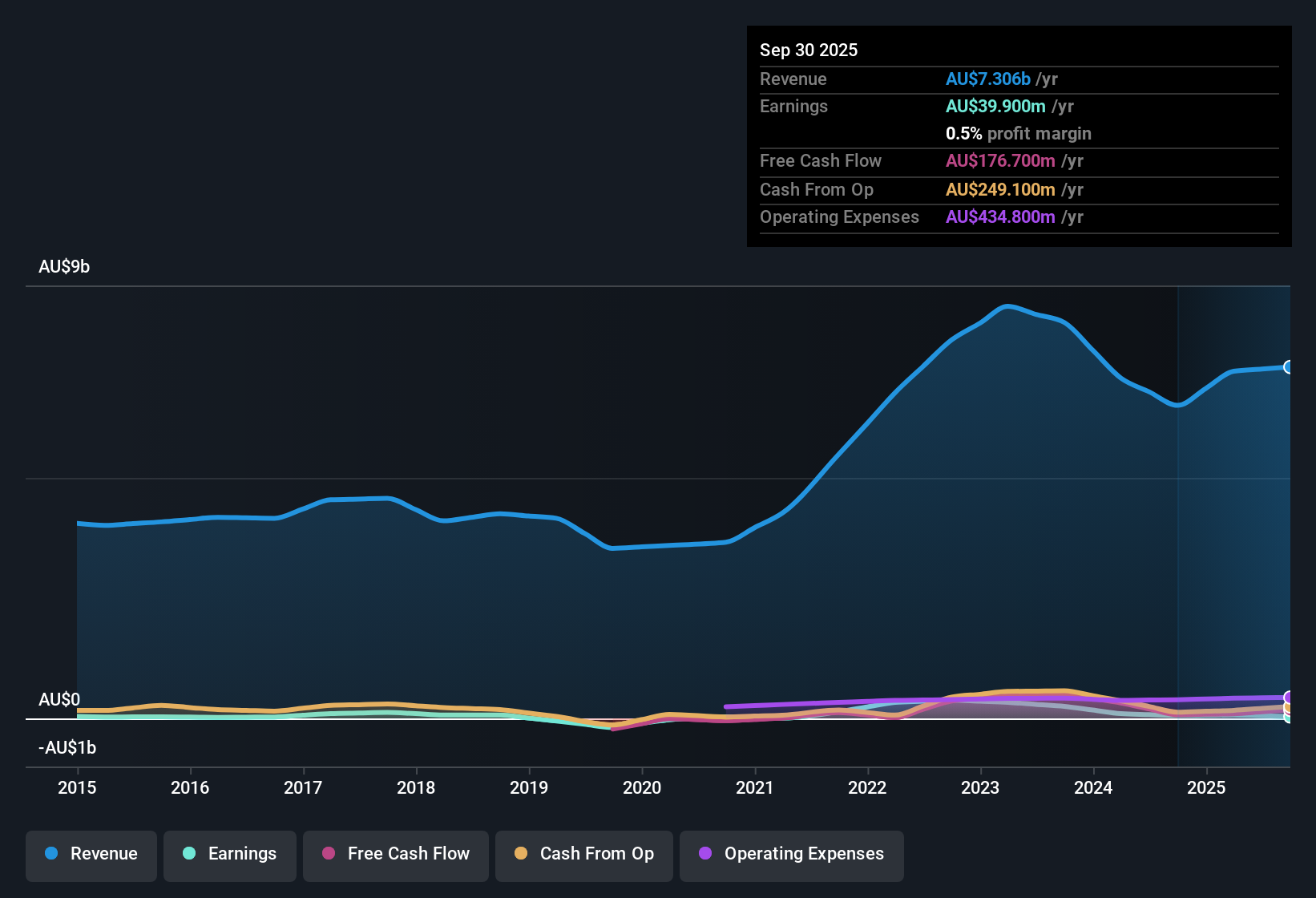Click the teal Earnings dot in the legend
This screenshot has width=1316, height=898.
click(x=189, y=854)
